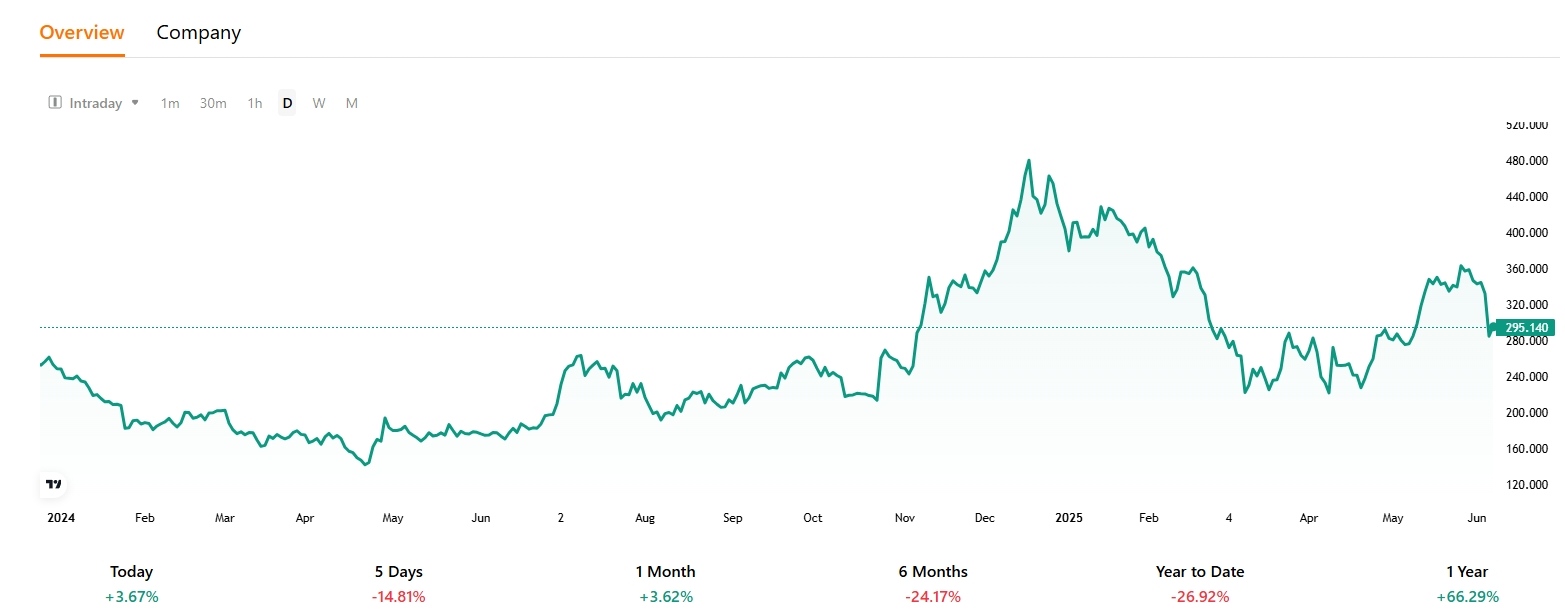Click the TradingView logo icon on chart
1565x615 pixels.
tap(54, 484)
